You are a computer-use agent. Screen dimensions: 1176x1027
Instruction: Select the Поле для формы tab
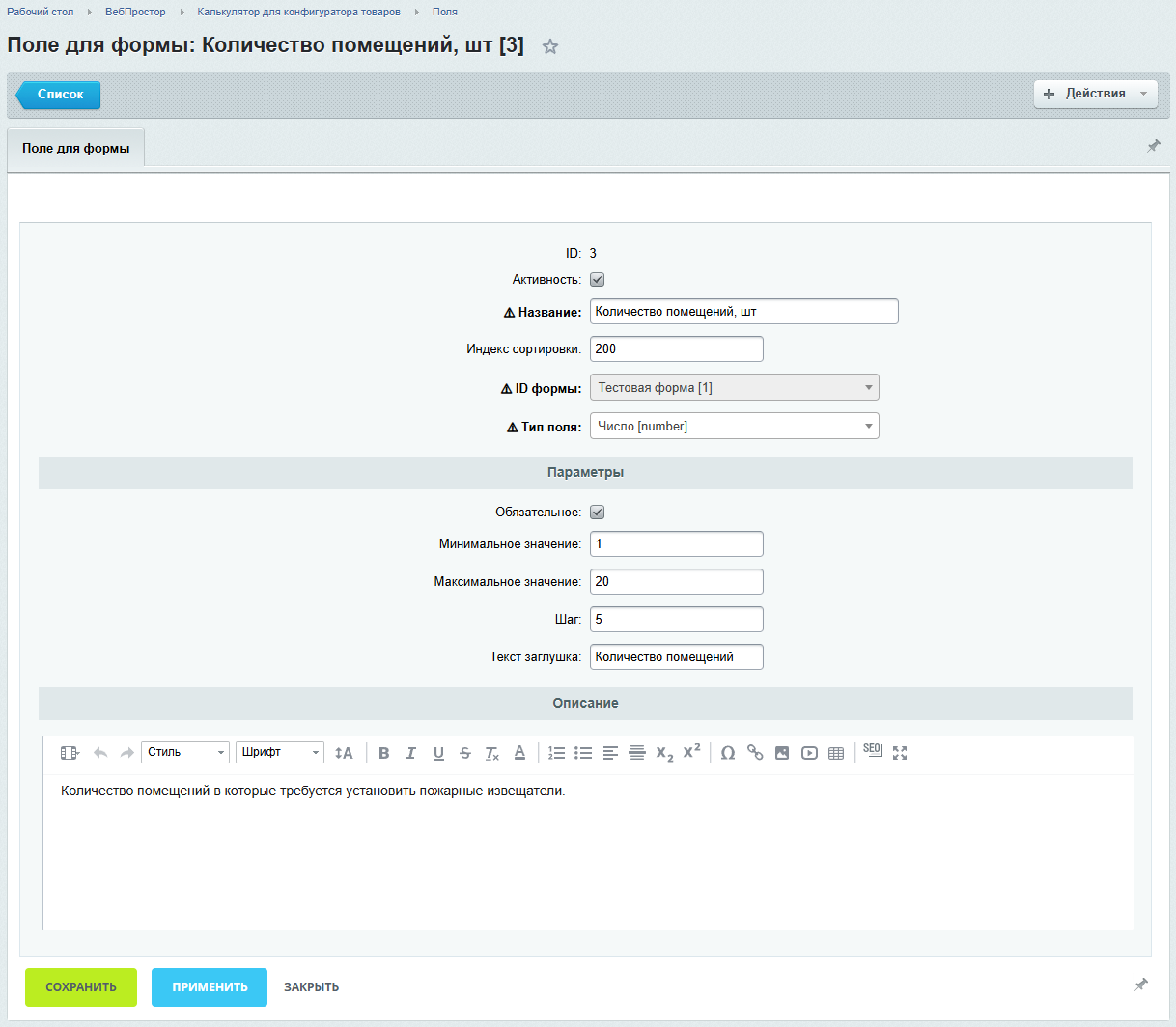[76, 148]
